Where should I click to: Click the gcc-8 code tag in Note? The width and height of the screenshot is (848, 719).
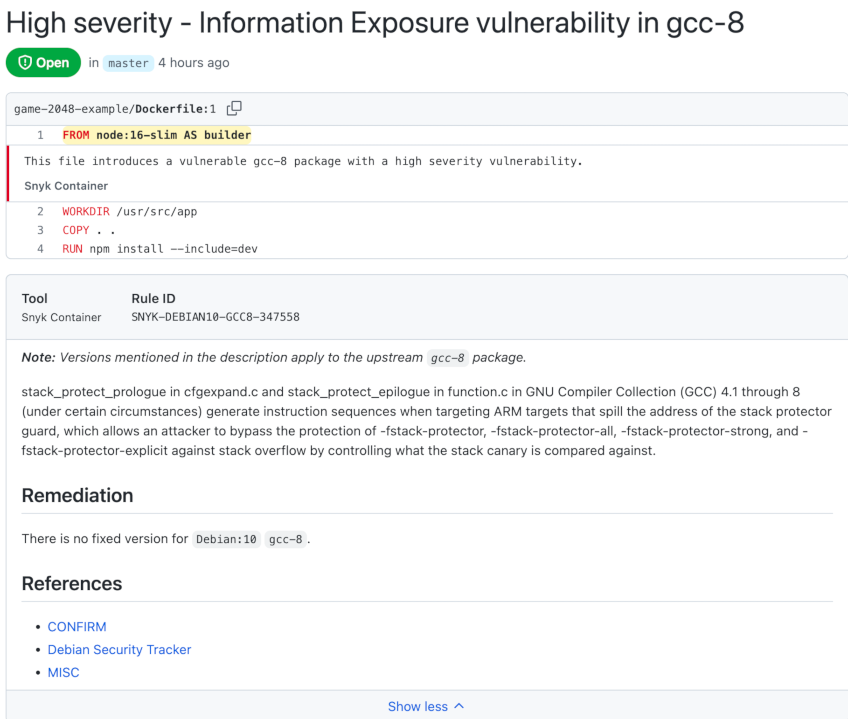pos(448,358)
